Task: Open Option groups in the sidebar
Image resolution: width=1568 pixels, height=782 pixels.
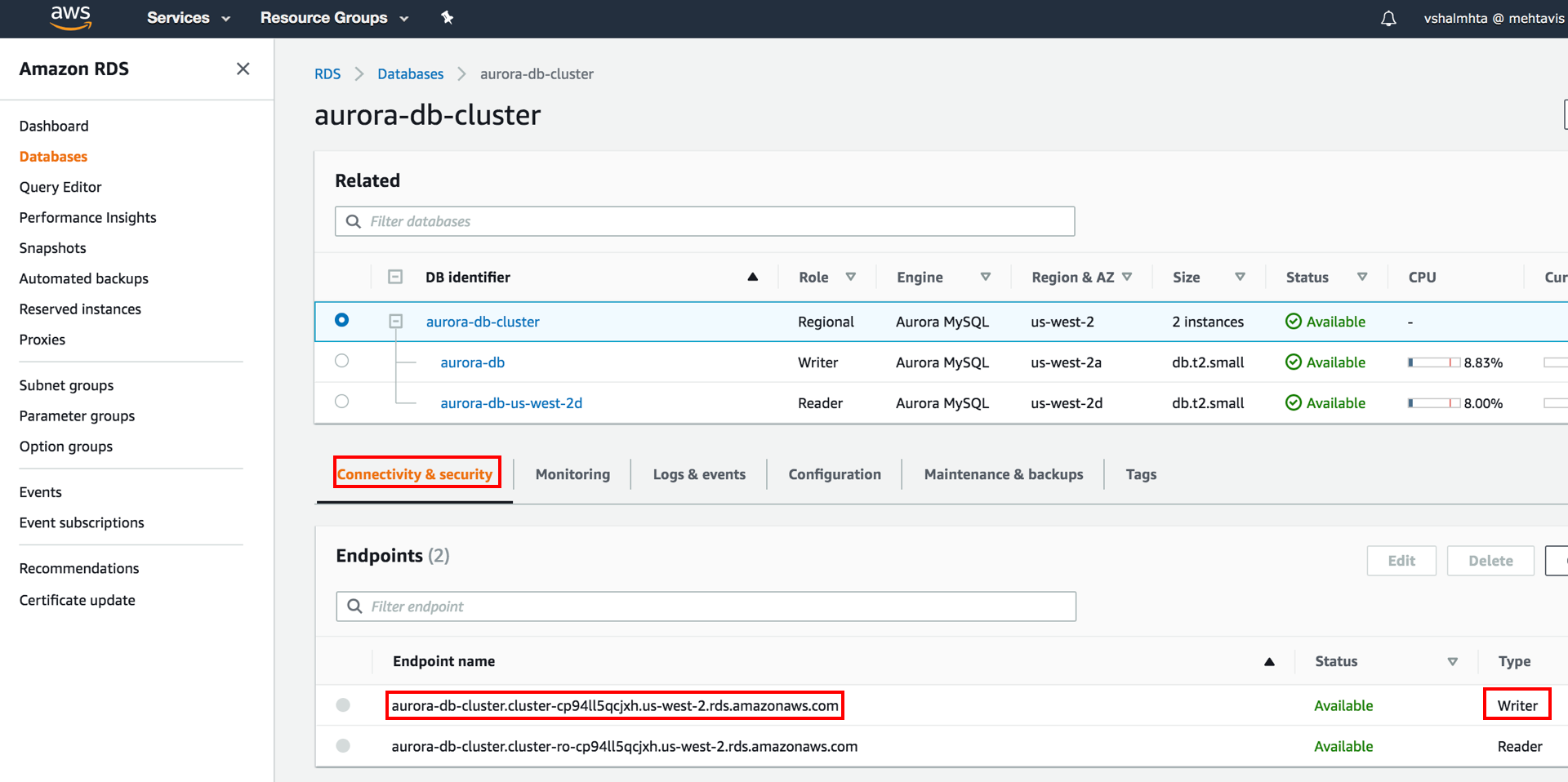Action: (x=65, y=447)
